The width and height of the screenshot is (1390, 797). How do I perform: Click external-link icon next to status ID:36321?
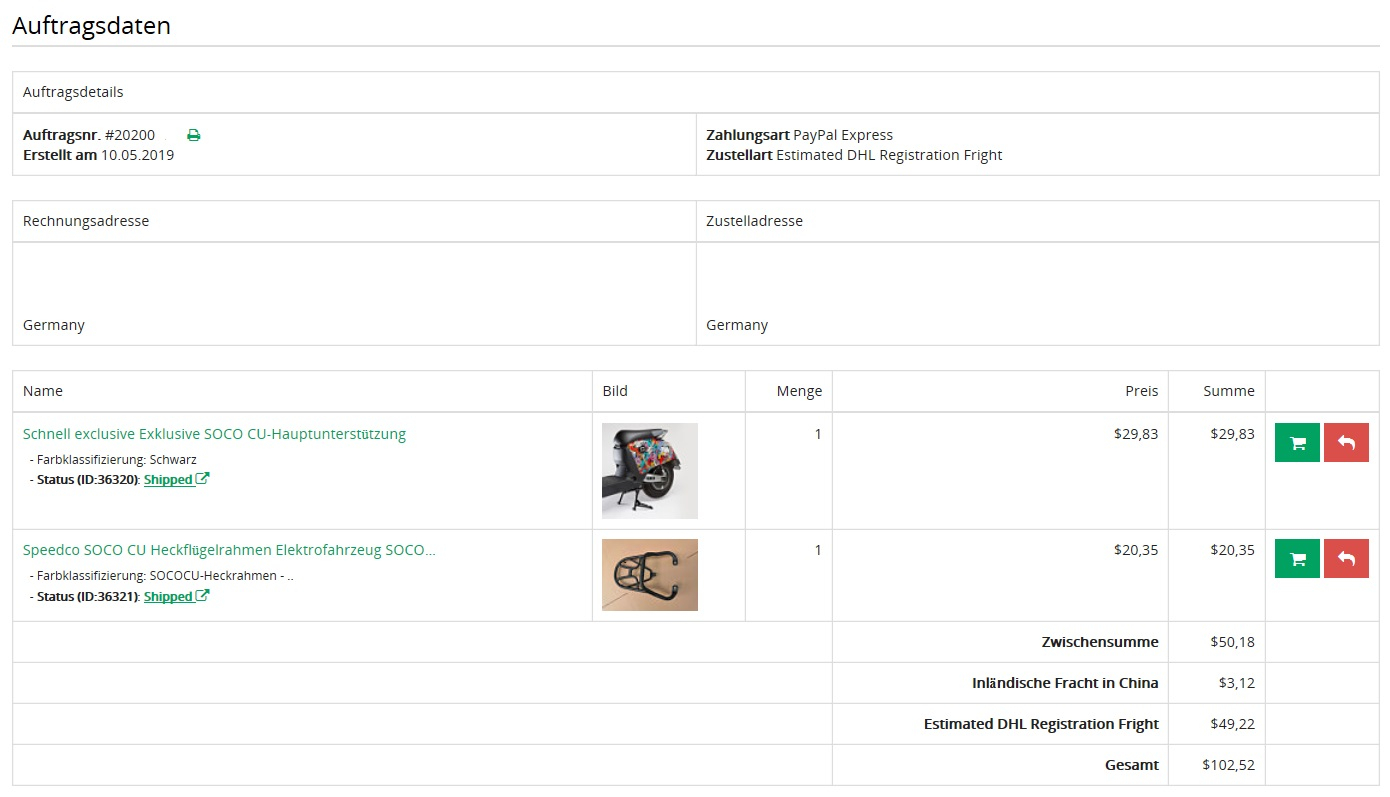203,596
